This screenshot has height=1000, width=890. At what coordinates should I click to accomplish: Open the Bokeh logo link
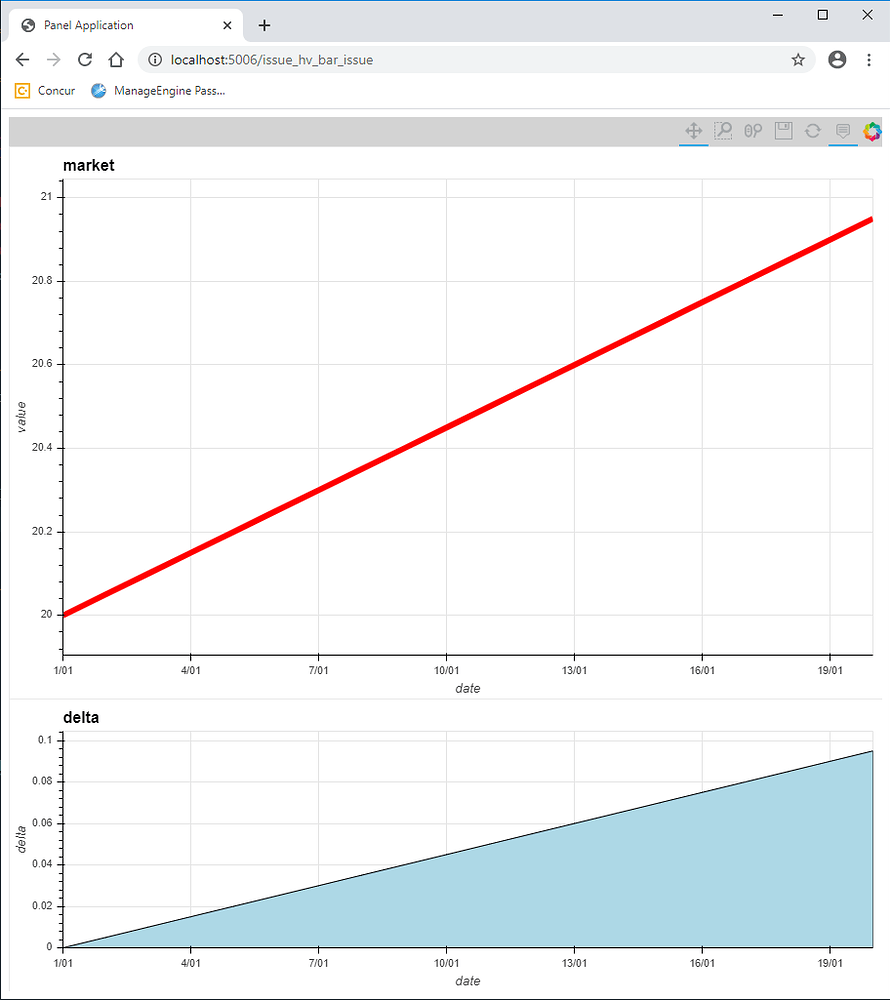[x=872, y=131]
